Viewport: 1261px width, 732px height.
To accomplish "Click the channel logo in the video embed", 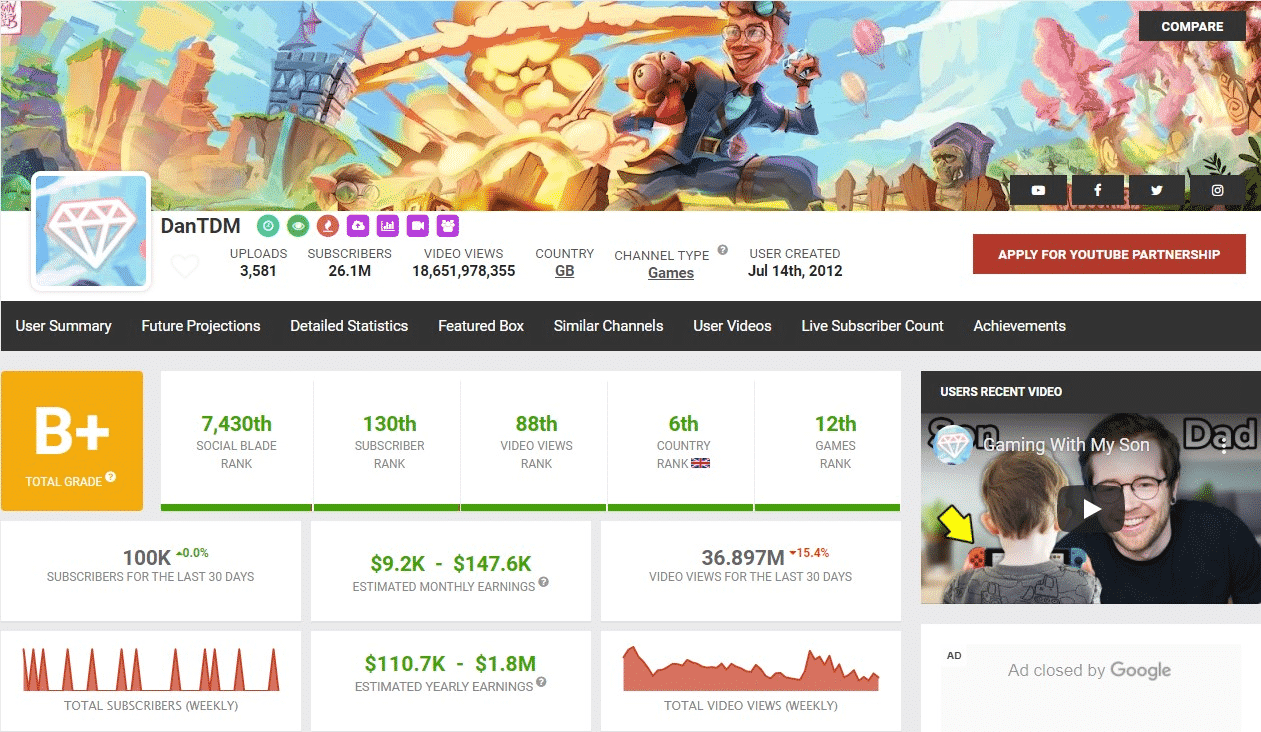I will point(952,445).
